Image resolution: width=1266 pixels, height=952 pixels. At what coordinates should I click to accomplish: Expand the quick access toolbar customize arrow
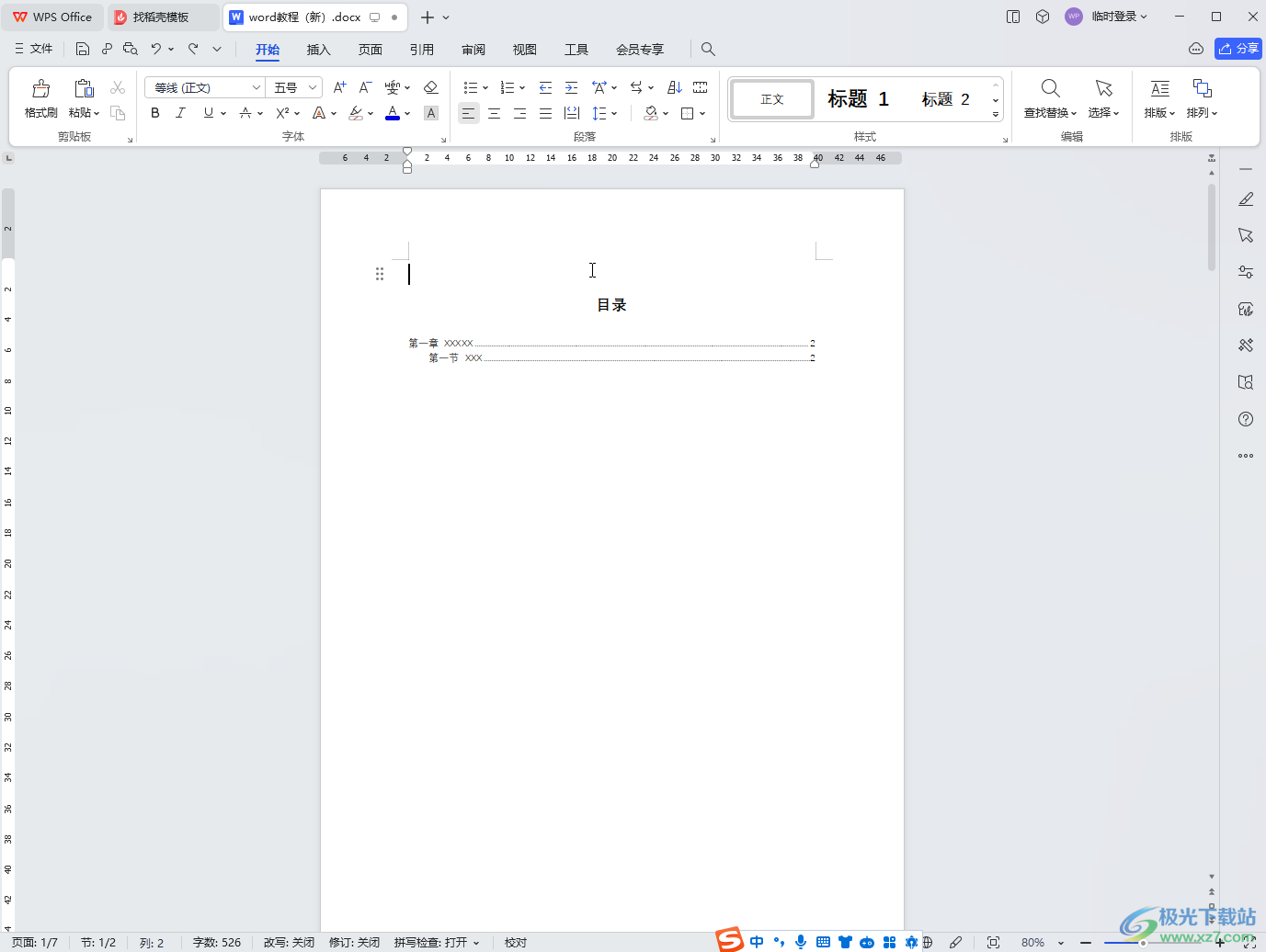click(217, 49)
